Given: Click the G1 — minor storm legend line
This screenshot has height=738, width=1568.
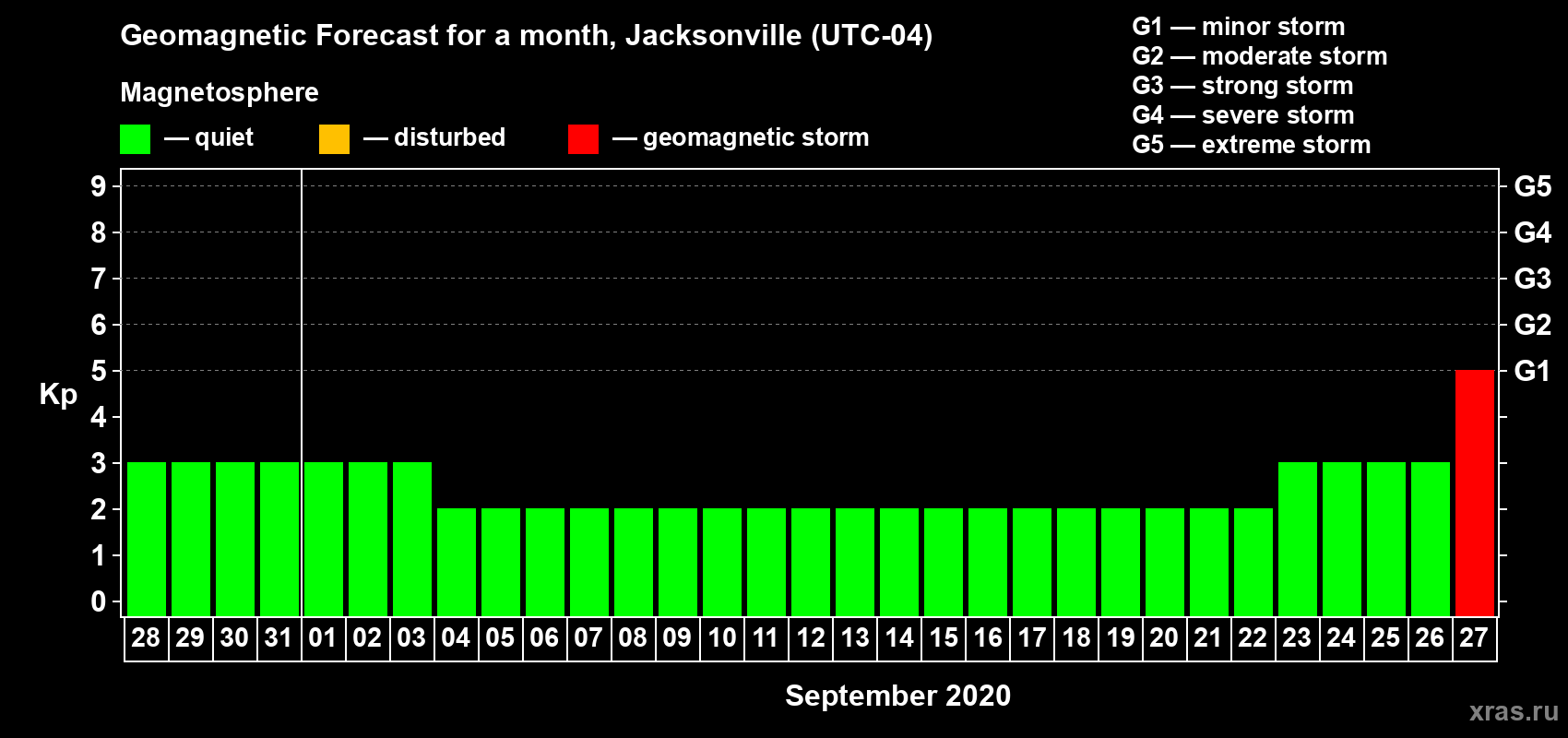Looking at the screenshot, I should [1239, 27].
